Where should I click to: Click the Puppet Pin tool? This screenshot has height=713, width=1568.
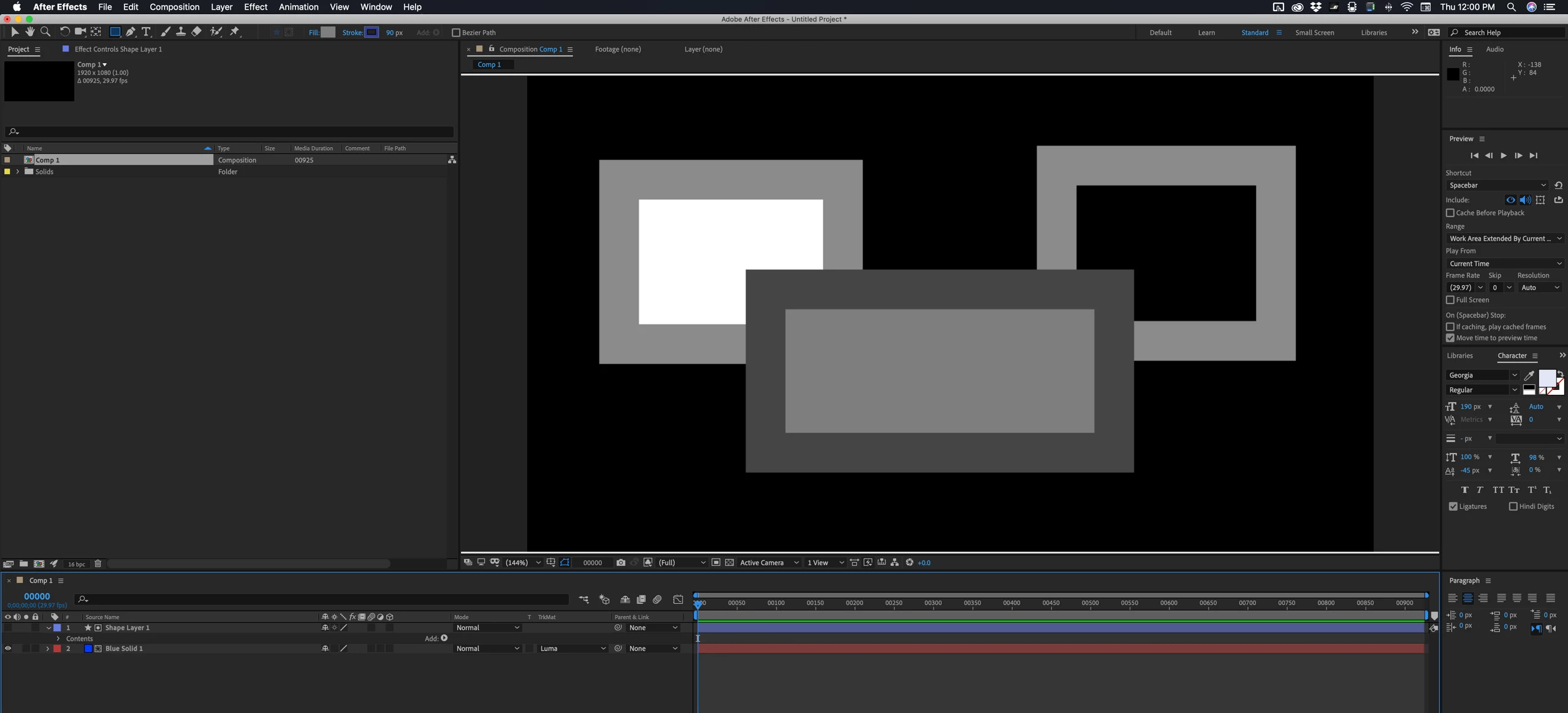235,32
